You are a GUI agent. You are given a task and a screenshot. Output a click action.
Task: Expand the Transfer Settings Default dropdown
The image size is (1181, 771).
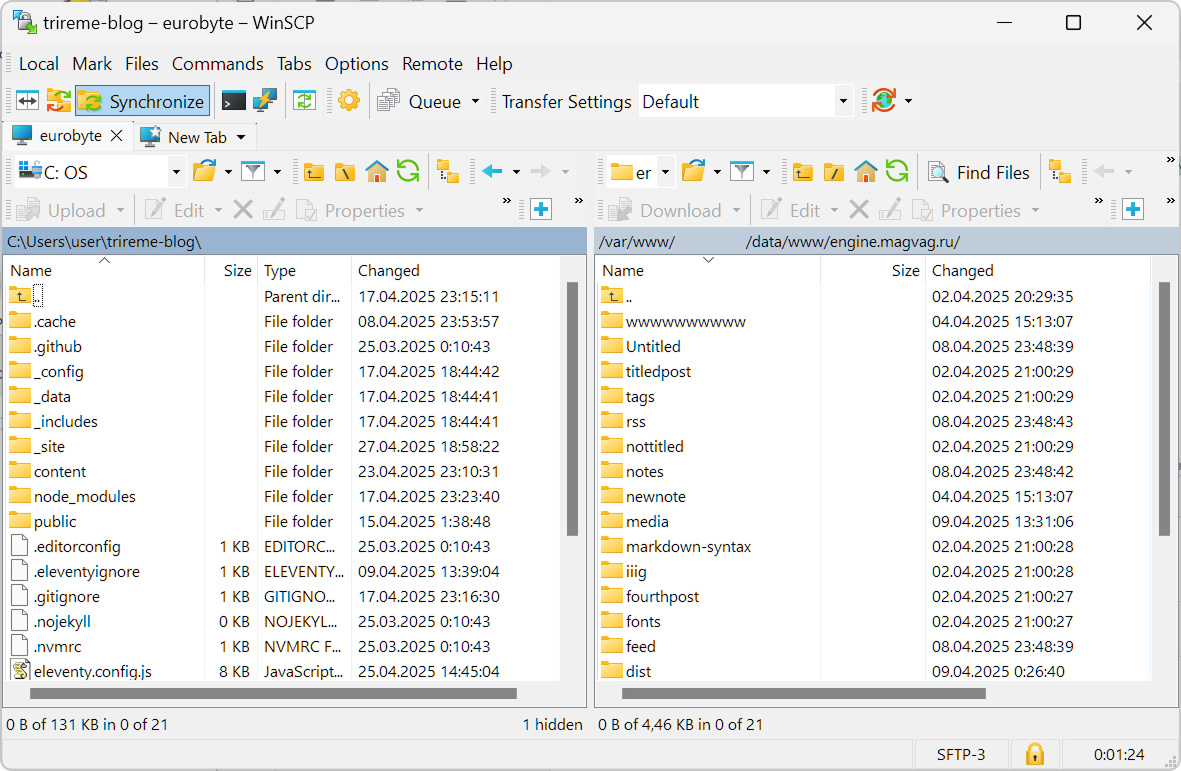[x=843, y=101]
